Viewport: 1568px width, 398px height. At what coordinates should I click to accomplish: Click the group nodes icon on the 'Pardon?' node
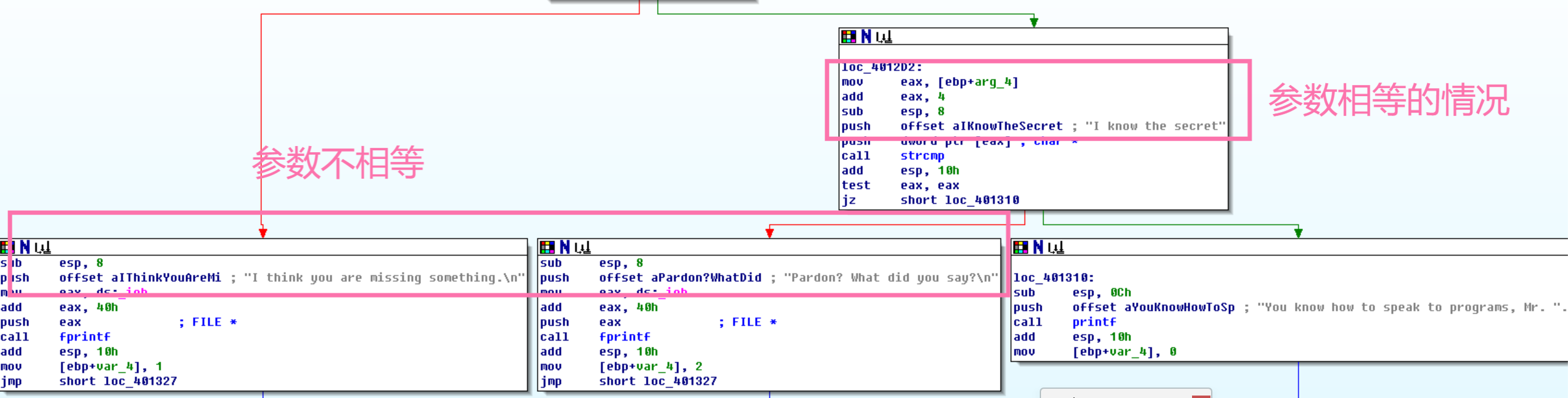click(x=582, y=248)
